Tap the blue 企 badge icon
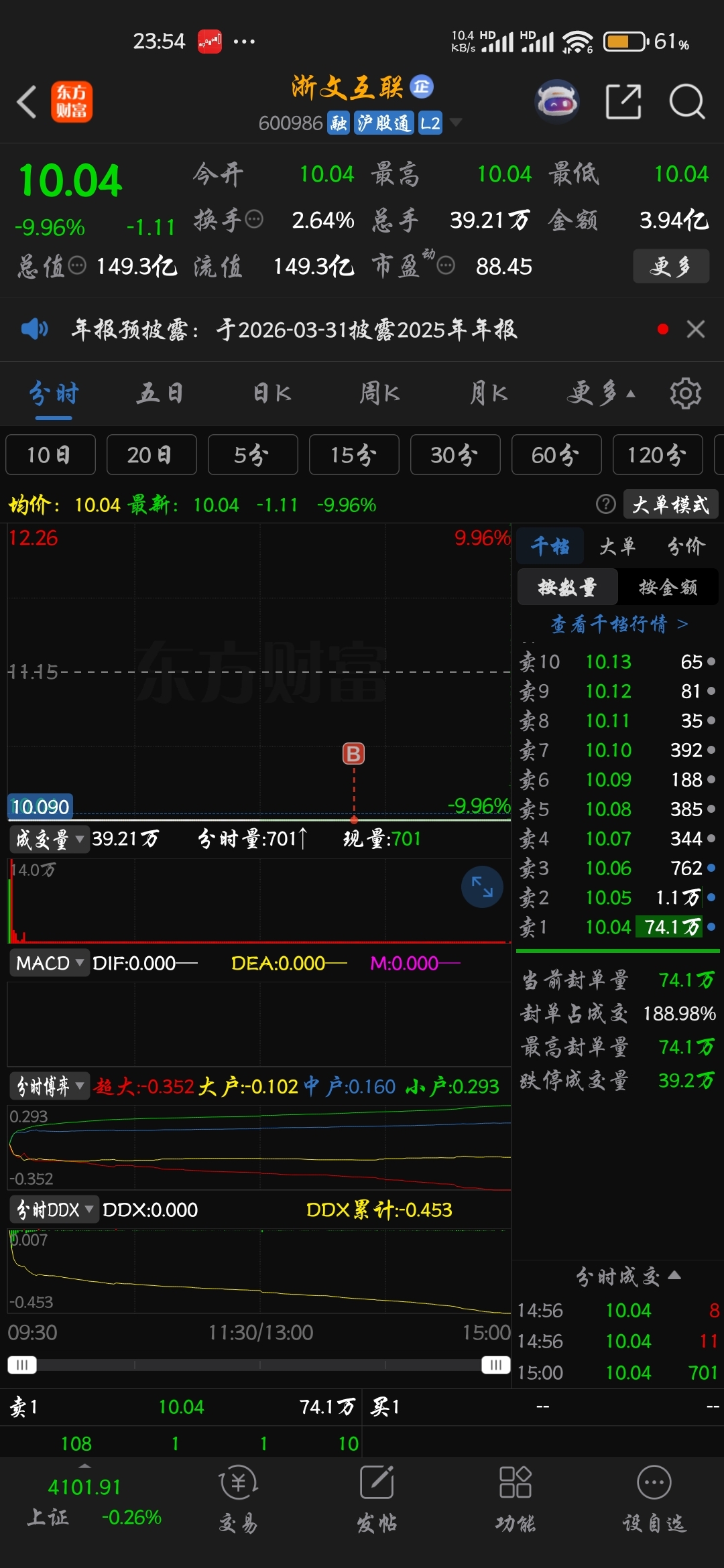 (422, 86)
